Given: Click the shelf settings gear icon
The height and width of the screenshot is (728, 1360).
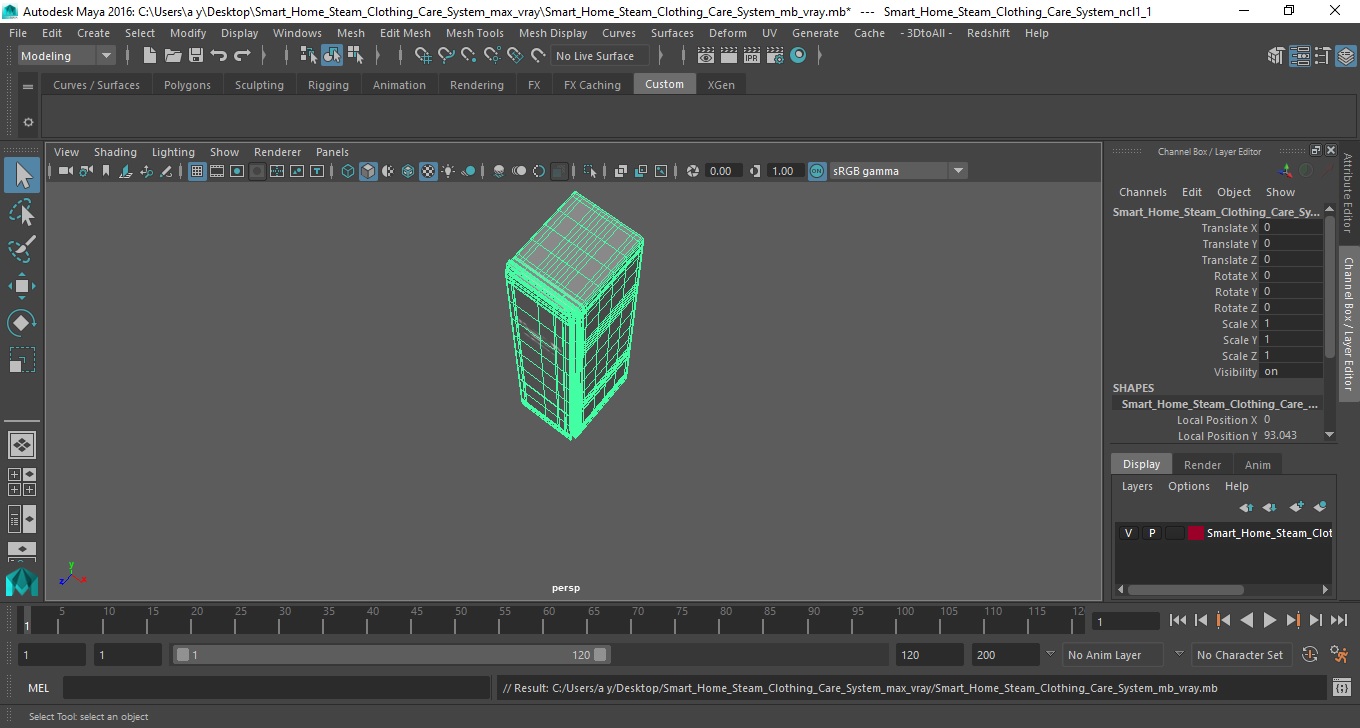Looking at the screenshot, I should point(28,123).
